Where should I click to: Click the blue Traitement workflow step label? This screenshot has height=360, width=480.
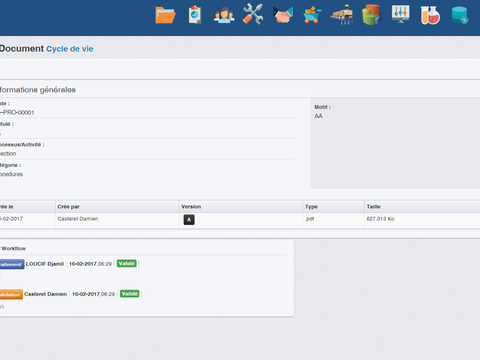click(x=12, y=264)
